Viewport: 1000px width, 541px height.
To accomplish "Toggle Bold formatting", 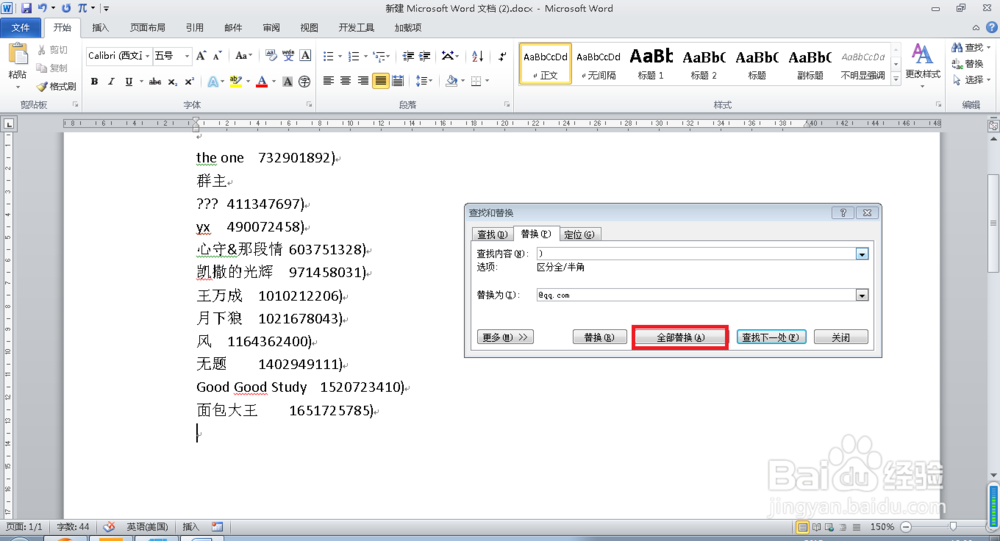I will [x=94, y=82].
